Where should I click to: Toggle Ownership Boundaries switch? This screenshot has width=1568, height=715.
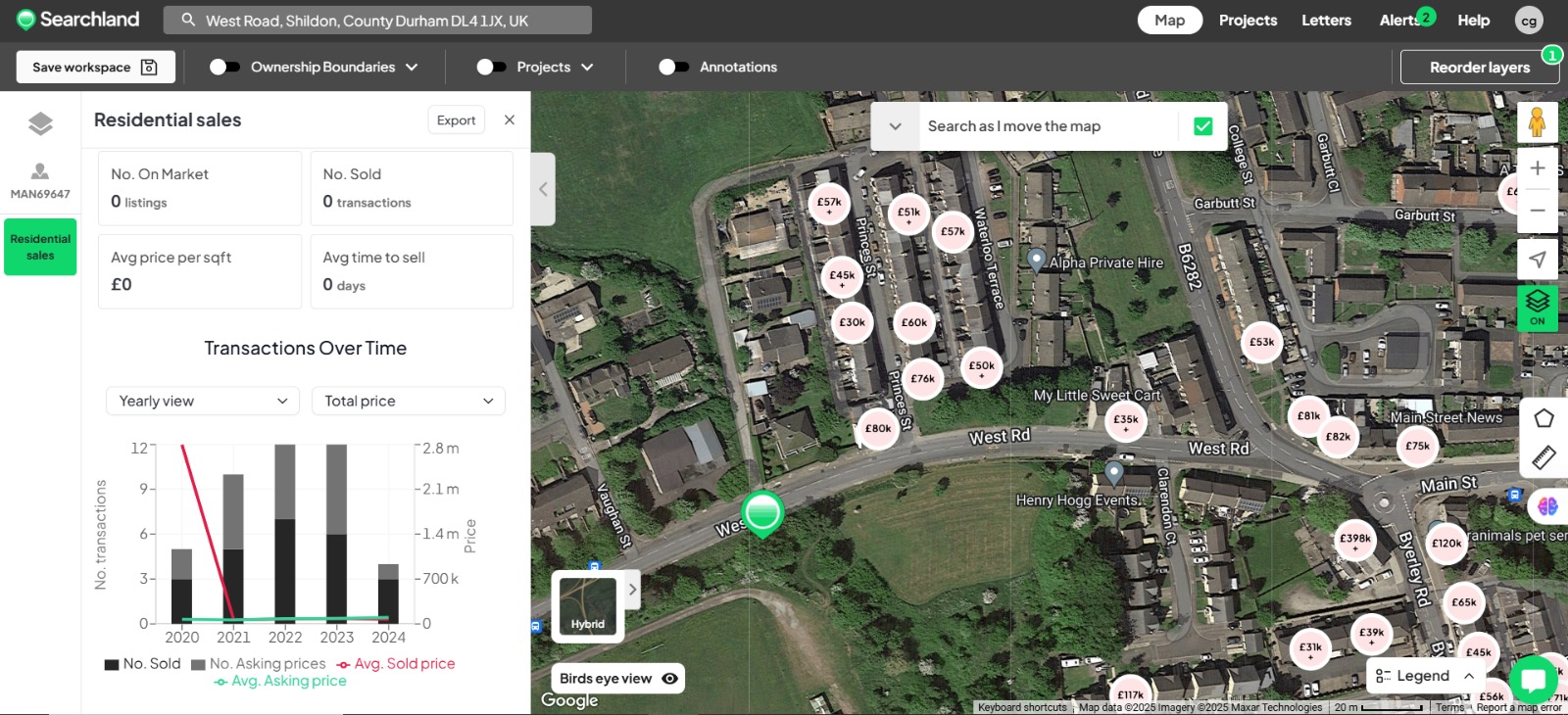click(223, 67)
